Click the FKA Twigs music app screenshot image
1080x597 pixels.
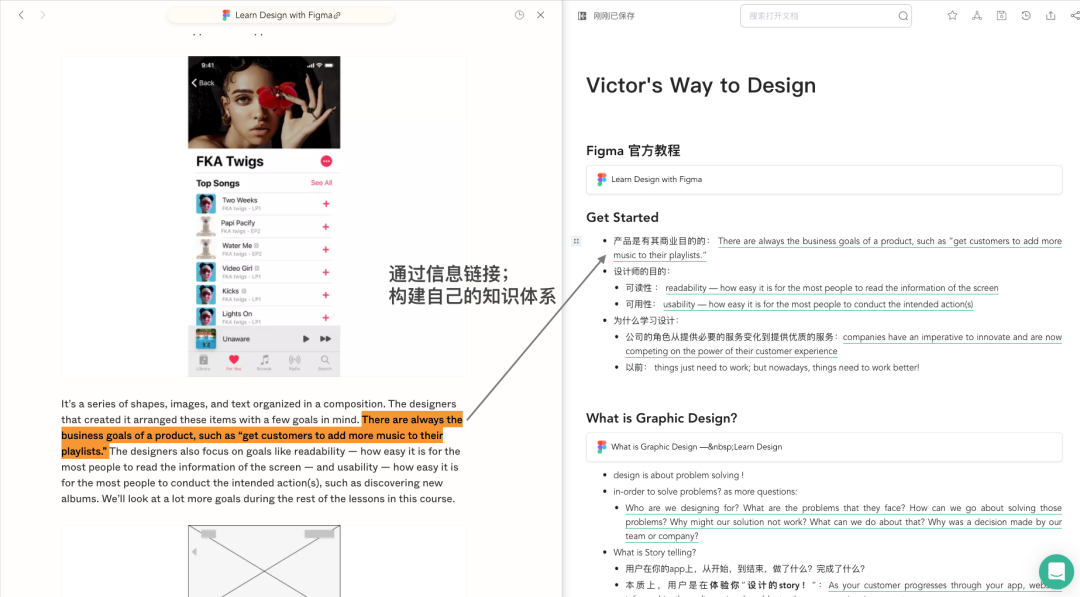(x=264, y=216)
